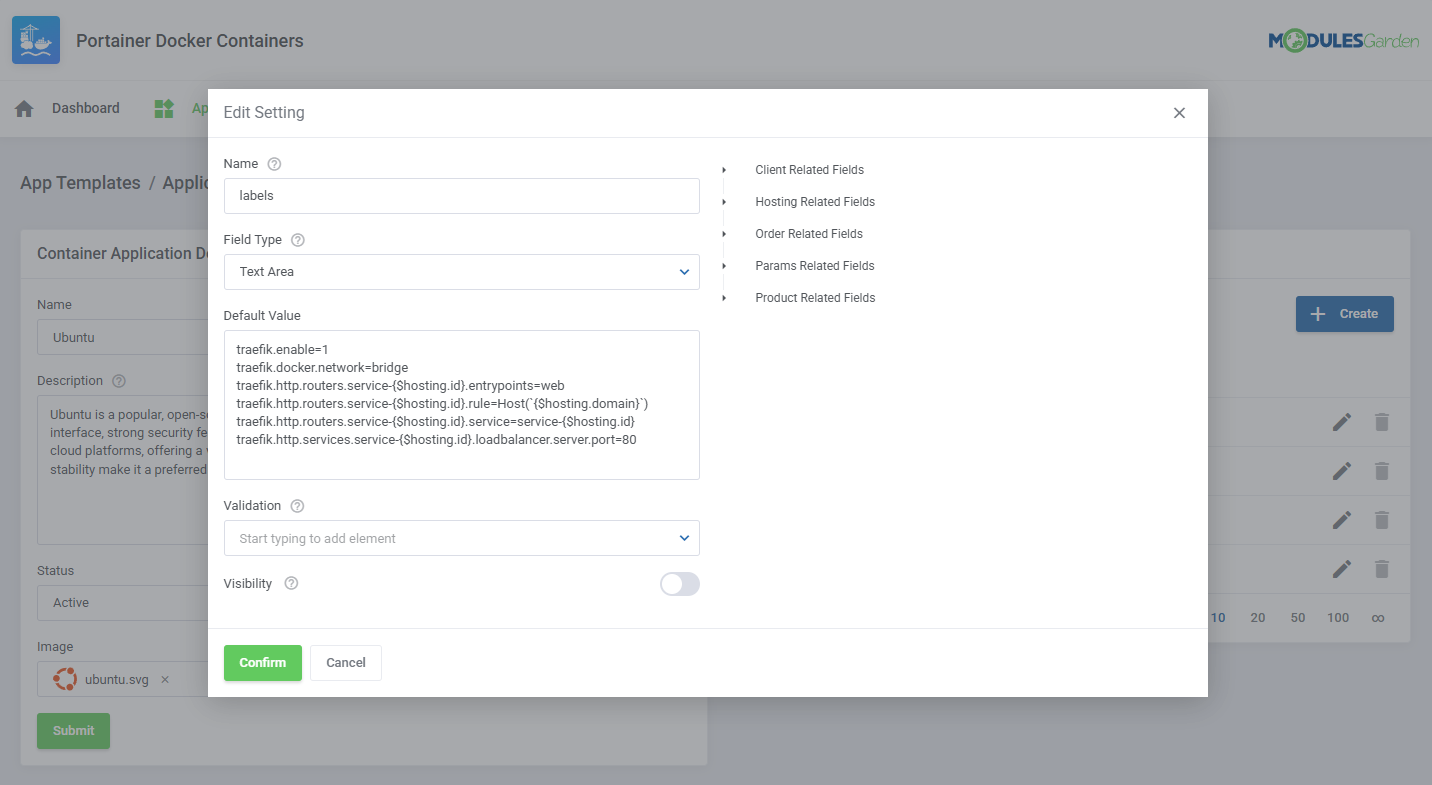Click the Portainer Docker Containers app logo

35,40
